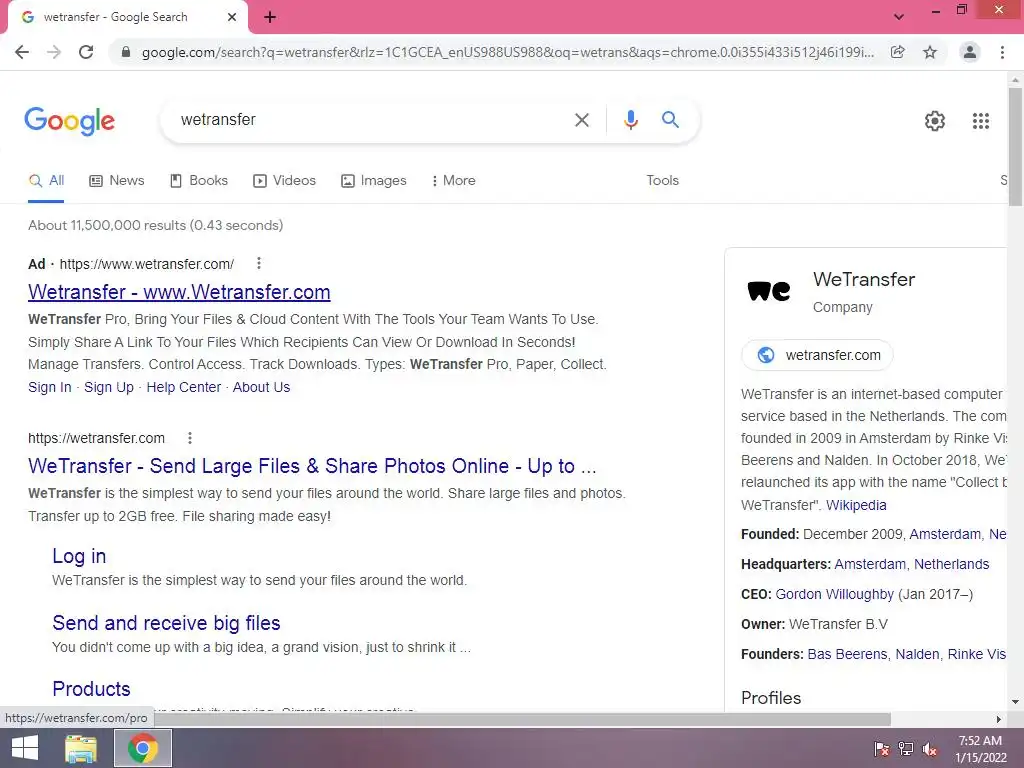
Task: Click the Sign In ad sitelink
Action: click(x=50, y=387)
